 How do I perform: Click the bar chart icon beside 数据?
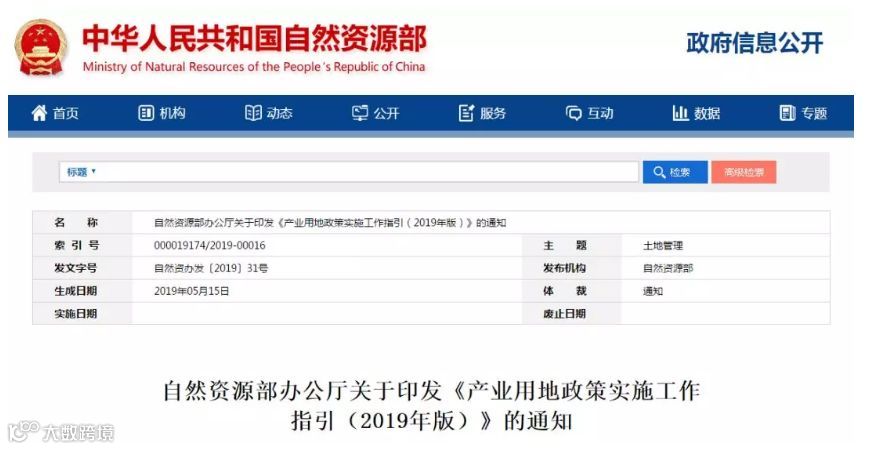click(680, 113)
